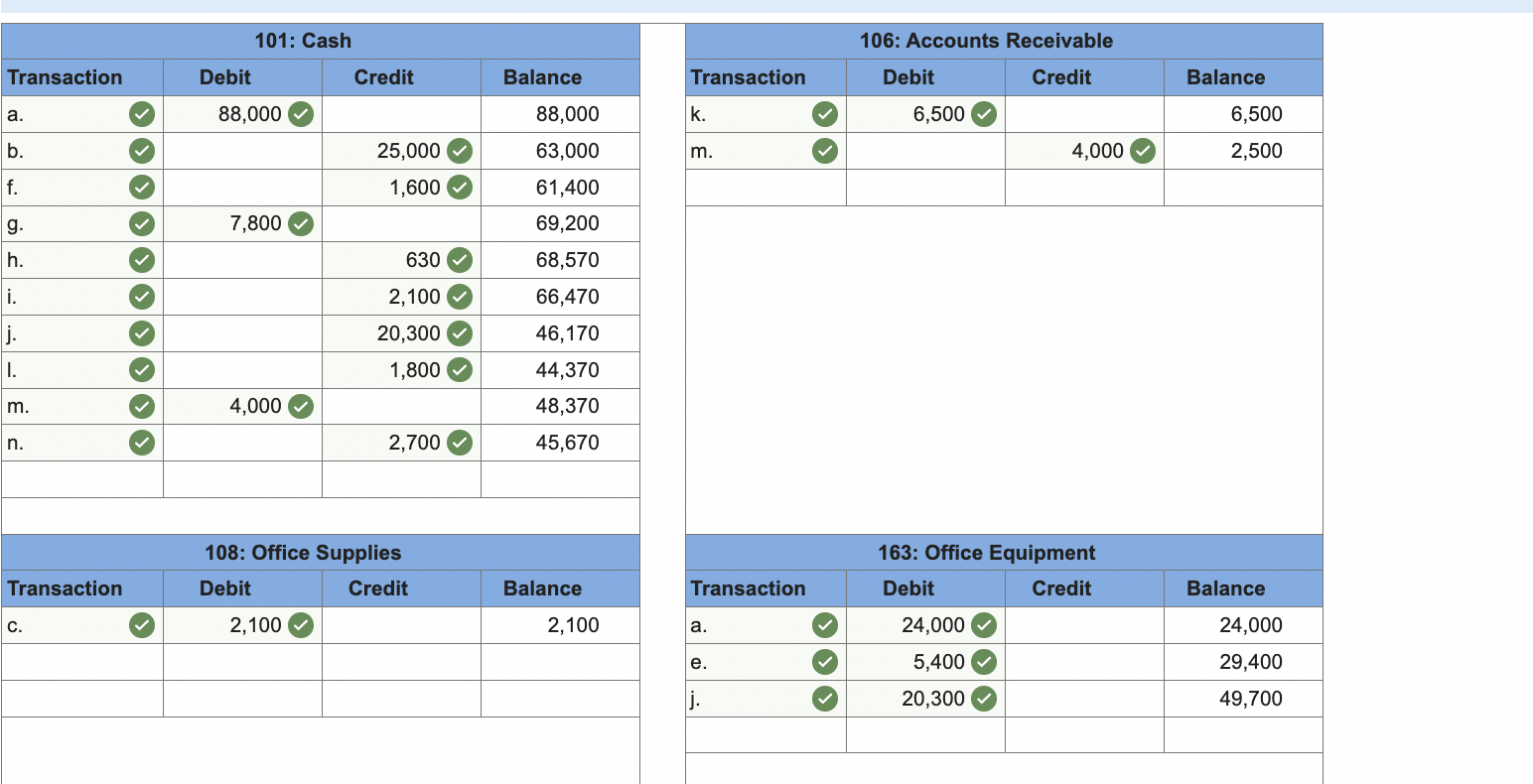Click the checkmark beside the 4,000 credit in Accounts Receivable
The height and width of the screenshot is (784, 1533).
(x=1141, y=151)
